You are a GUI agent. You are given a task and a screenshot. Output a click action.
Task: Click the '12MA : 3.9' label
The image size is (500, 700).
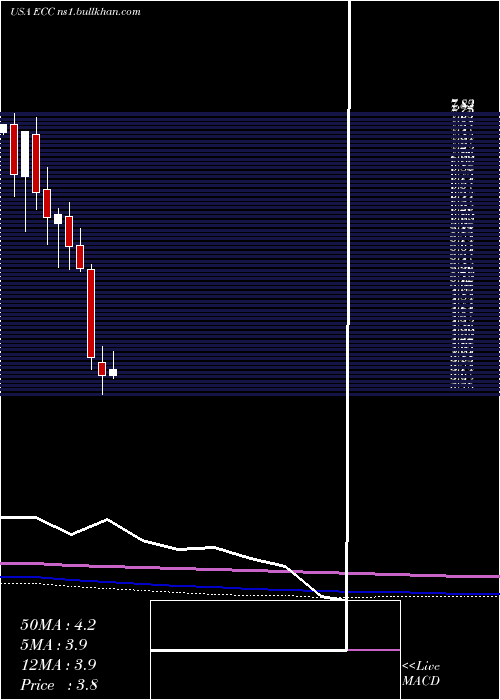click(x=58, y=664)
